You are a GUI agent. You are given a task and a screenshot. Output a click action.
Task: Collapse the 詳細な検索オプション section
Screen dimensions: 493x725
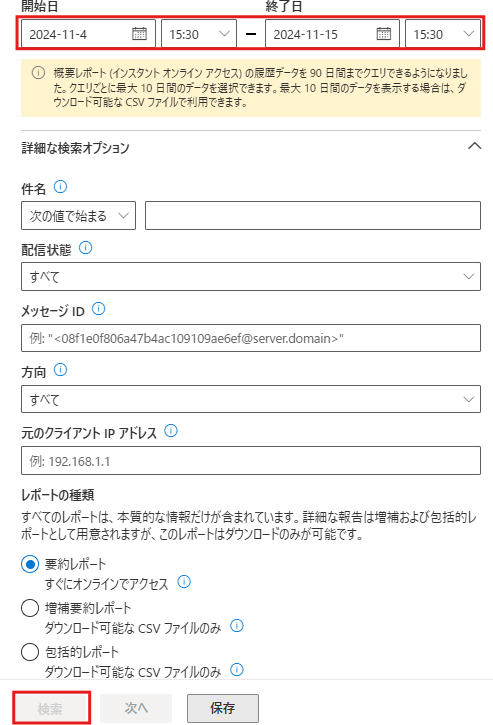475,147
